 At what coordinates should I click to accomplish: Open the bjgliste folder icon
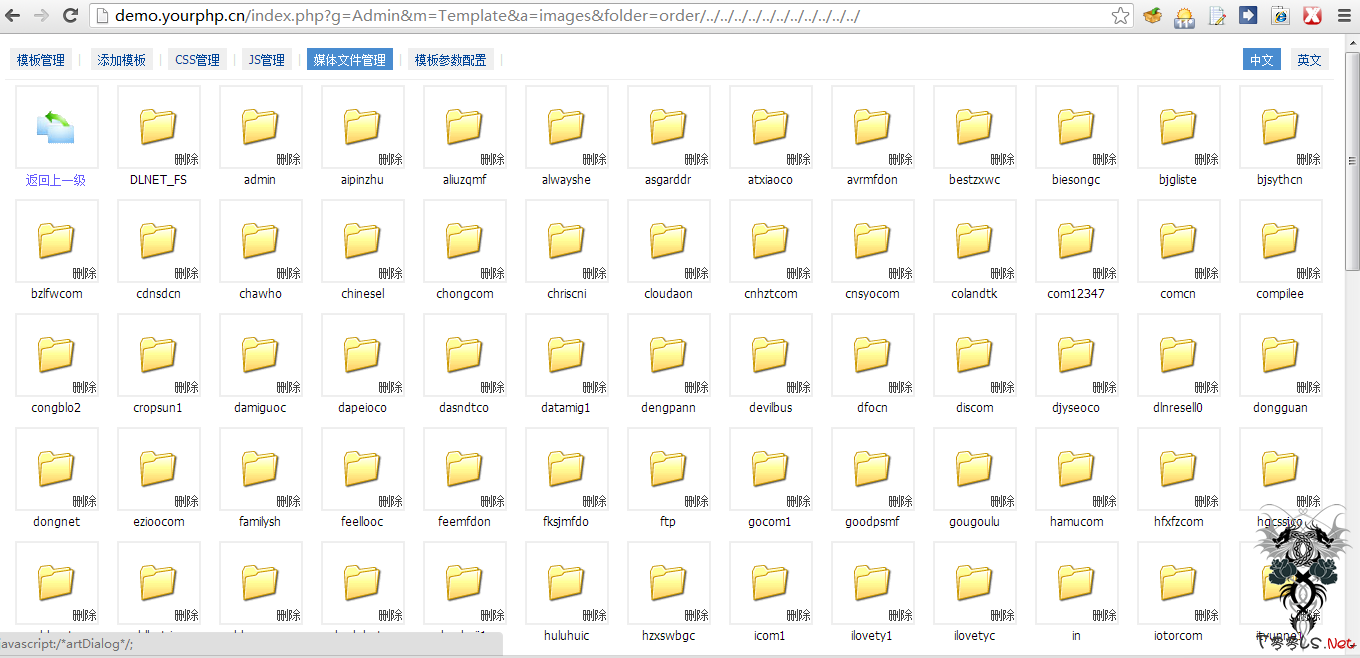point(1178,126)
